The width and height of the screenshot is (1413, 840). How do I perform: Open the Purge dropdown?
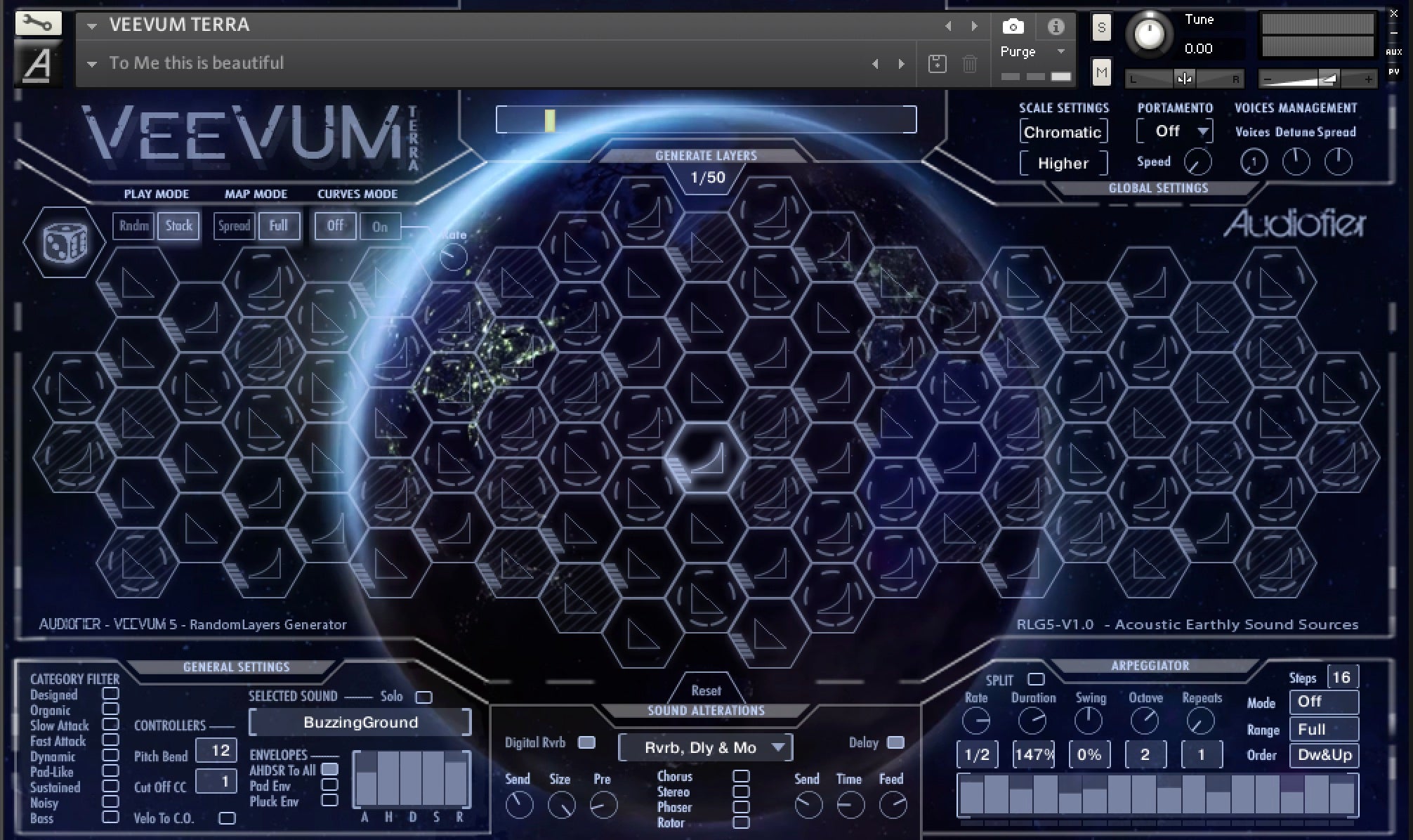1032,51
